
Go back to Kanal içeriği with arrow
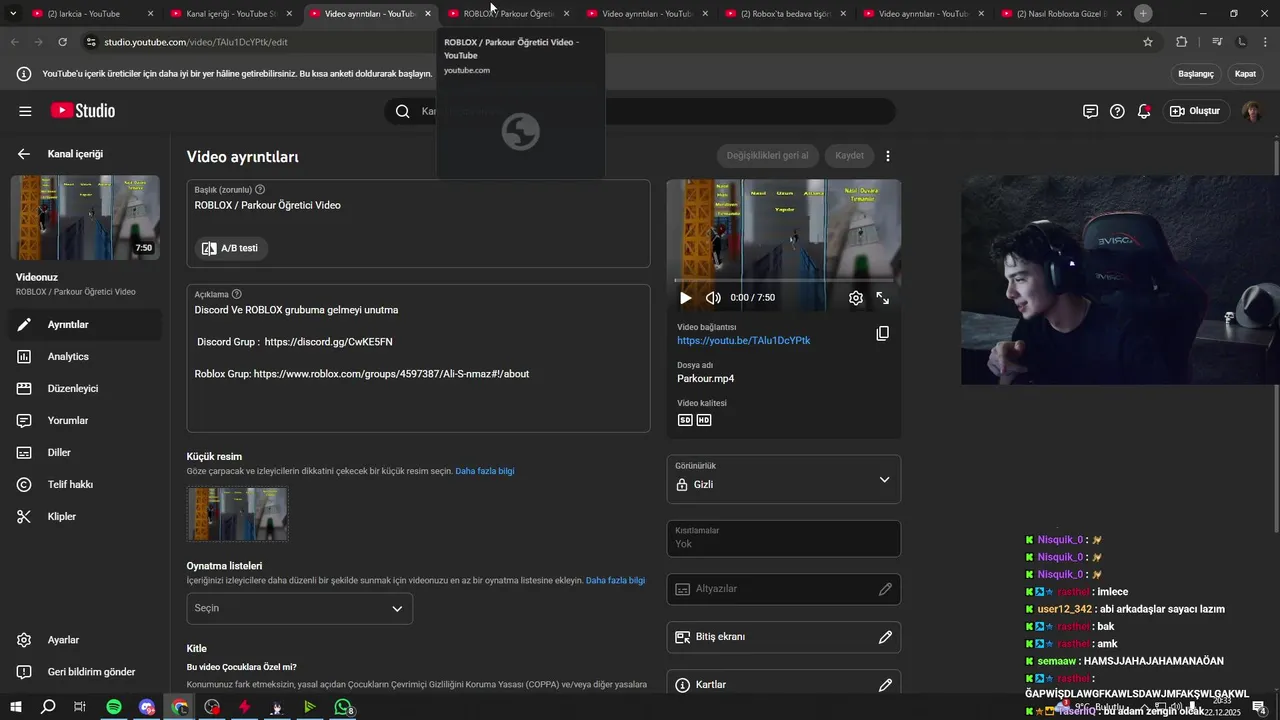24,154
